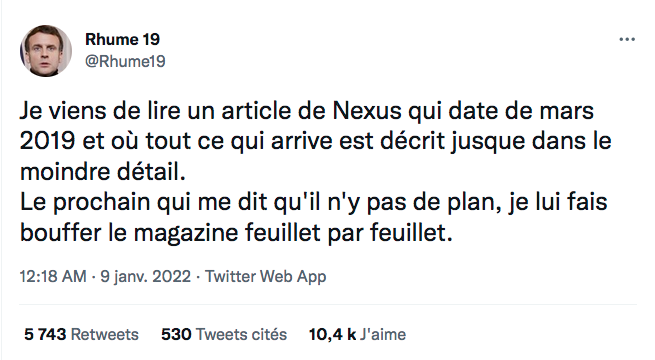Click the Twitter Web App source link
This screenshot has width=655, height=360.
(266, 276)
